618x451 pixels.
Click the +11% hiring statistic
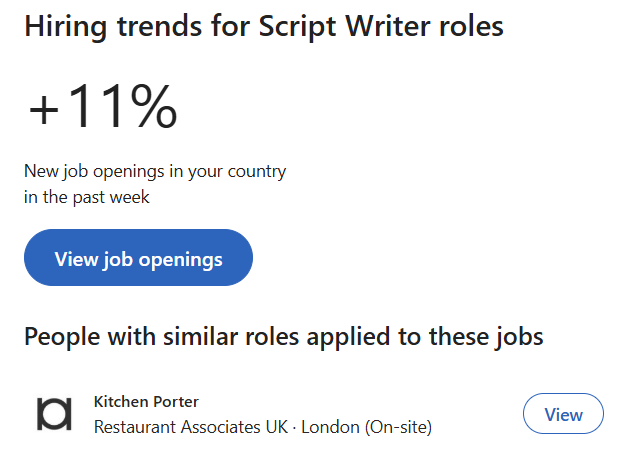point(103,107)
